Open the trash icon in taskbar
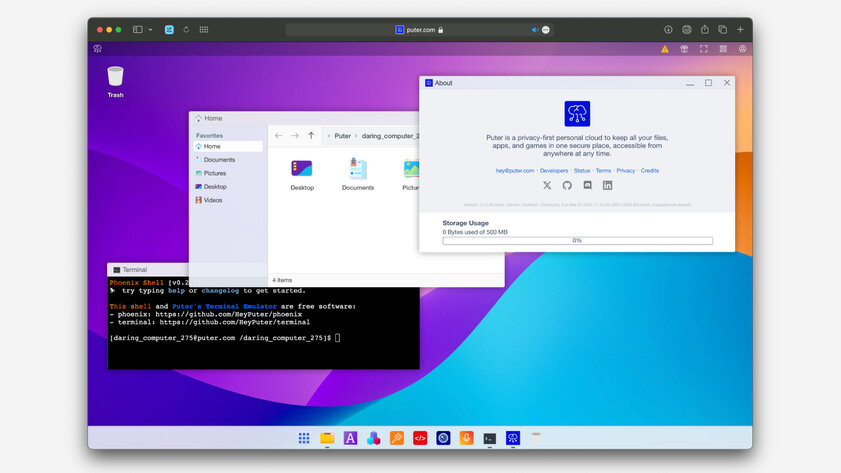Screen dimensions: 841x473 tap(536, 438)
